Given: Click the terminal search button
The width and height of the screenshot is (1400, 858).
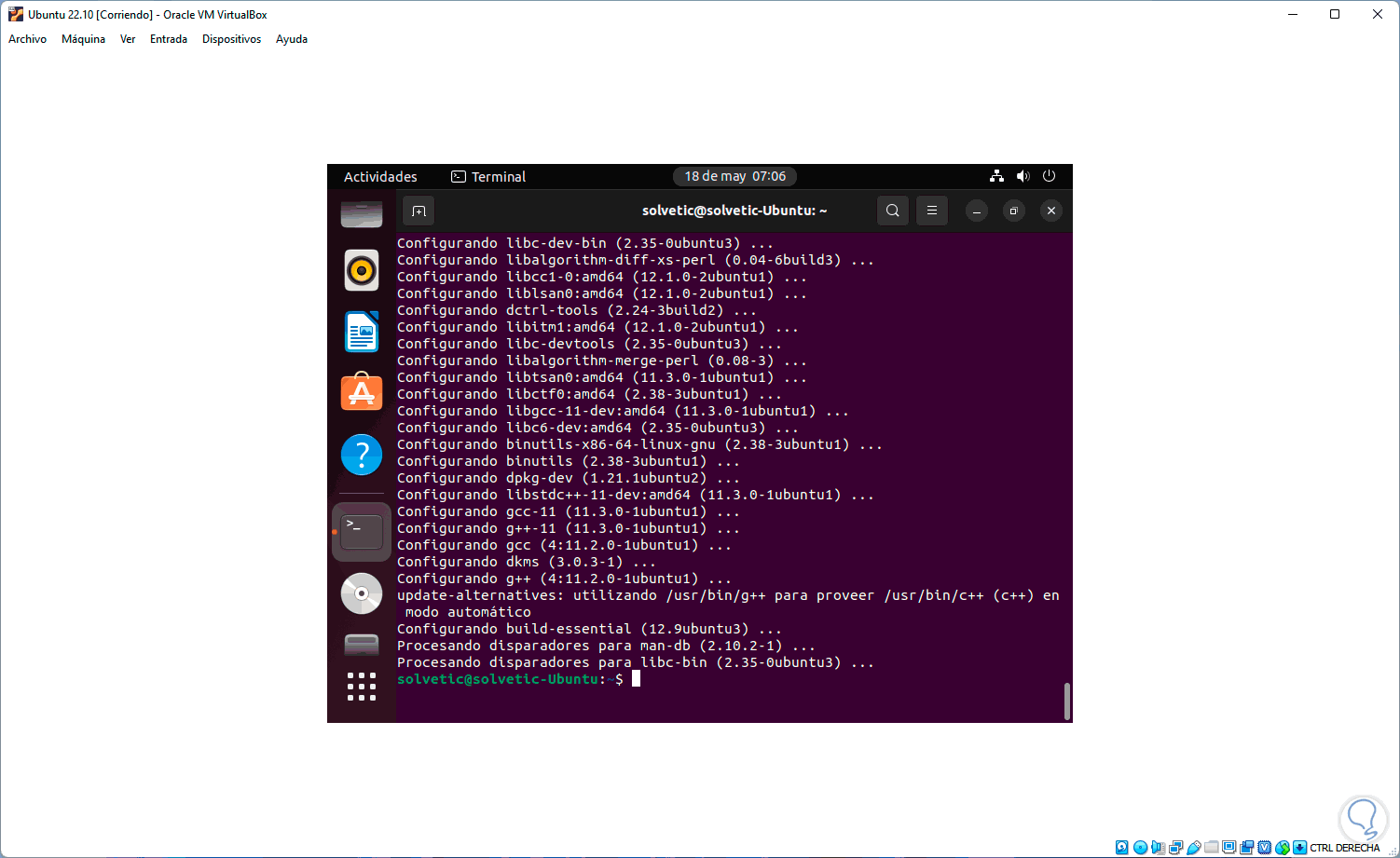Looking at the screenshot, I should point(893,211).
